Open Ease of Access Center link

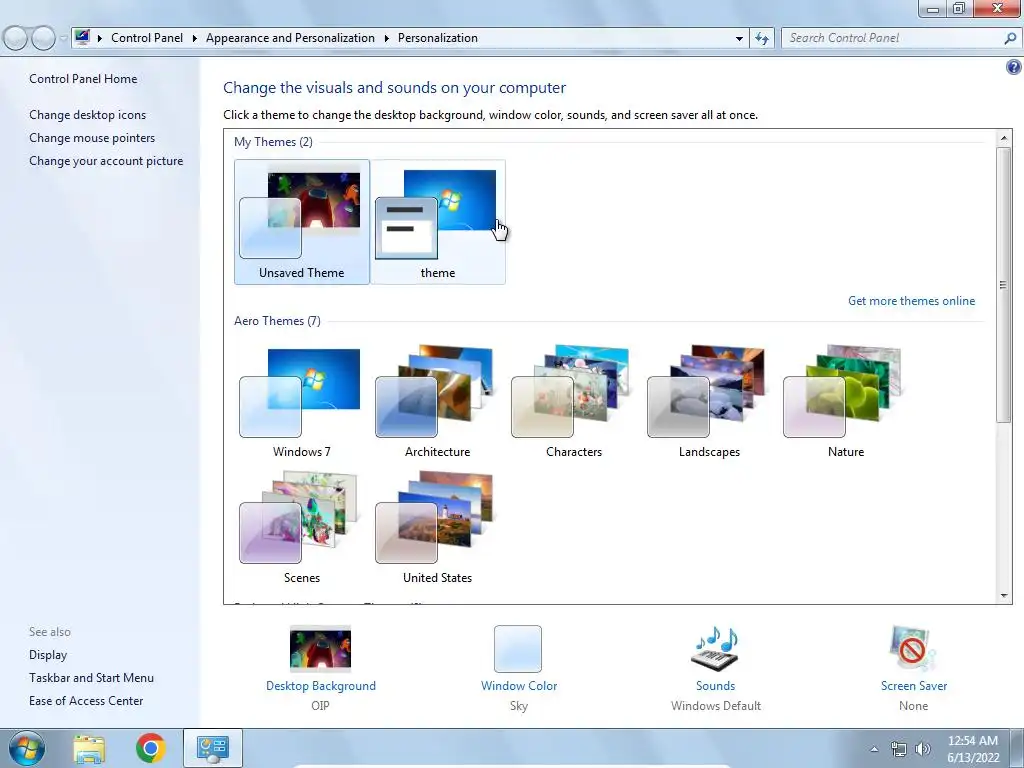coord(86,701)
